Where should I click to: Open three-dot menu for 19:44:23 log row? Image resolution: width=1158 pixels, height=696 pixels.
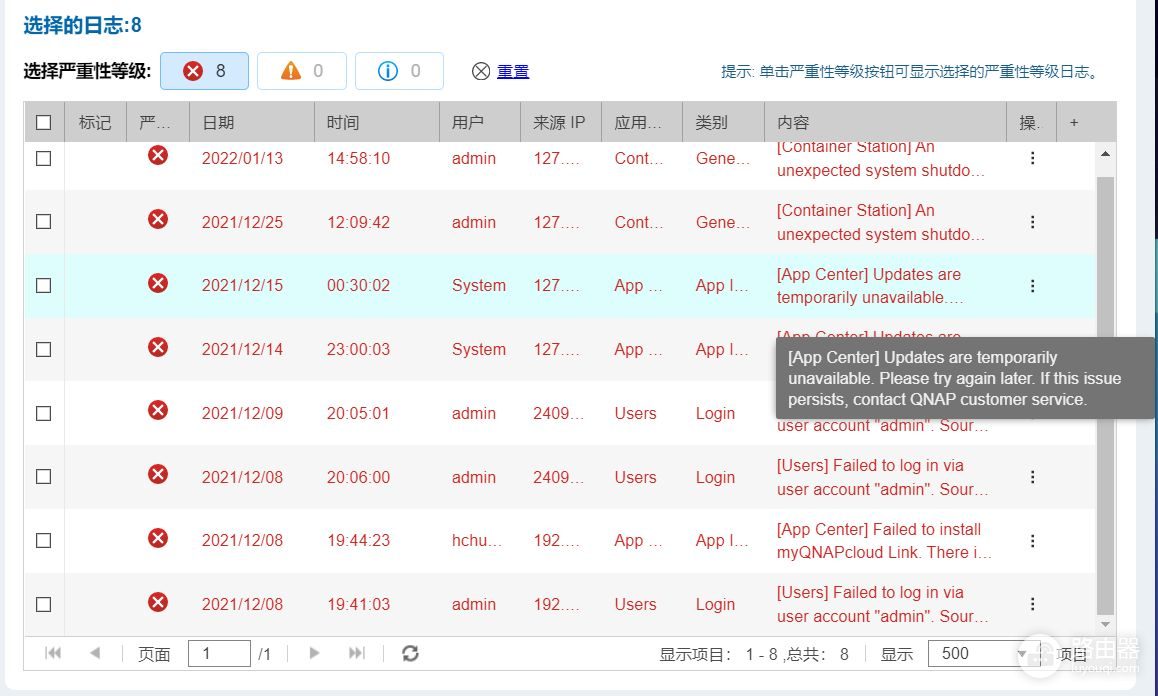click(1032, 541)
